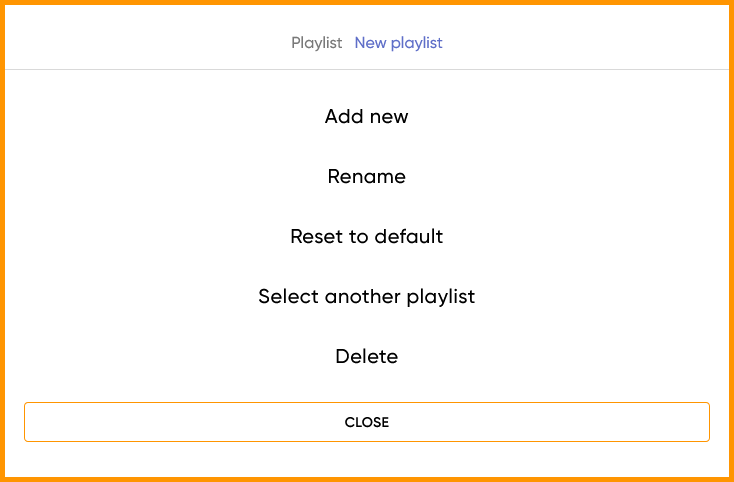
Task: Pick the last menu entry Delete
Action: (x=367, y=356)
